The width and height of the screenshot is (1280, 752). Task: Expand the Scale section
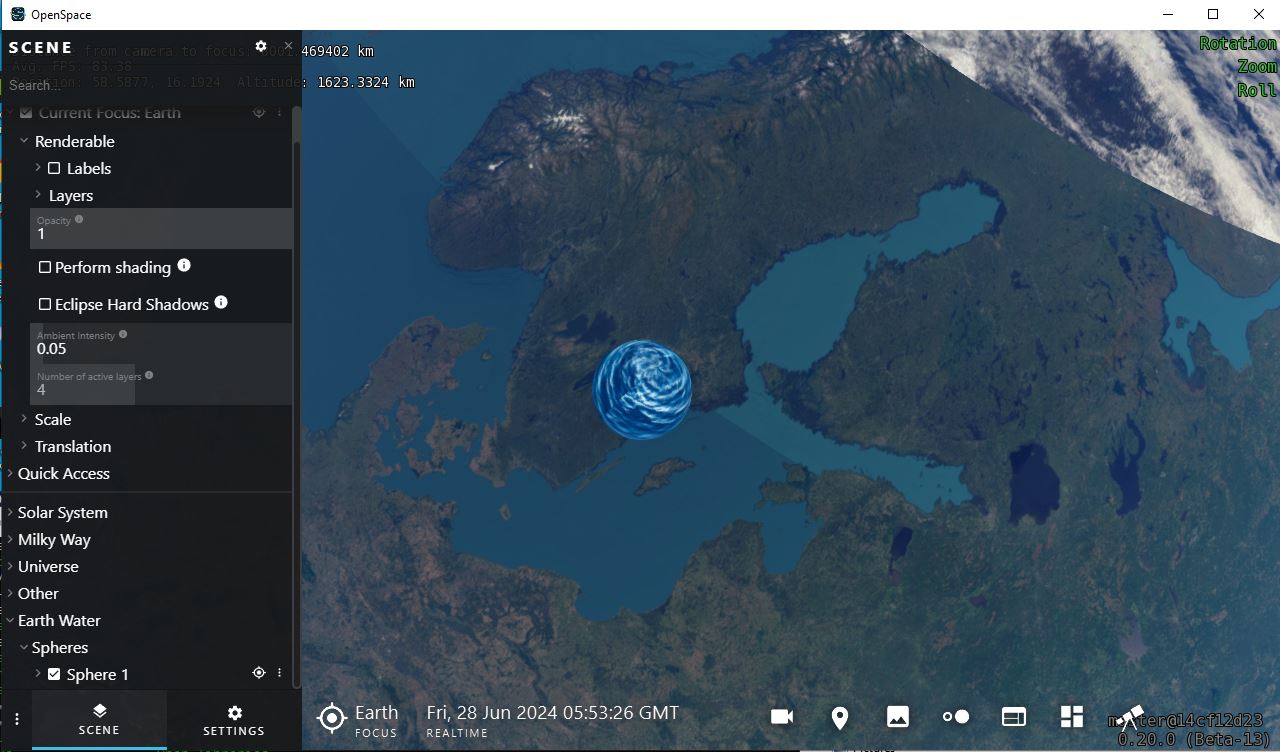[x=24, y=419]
